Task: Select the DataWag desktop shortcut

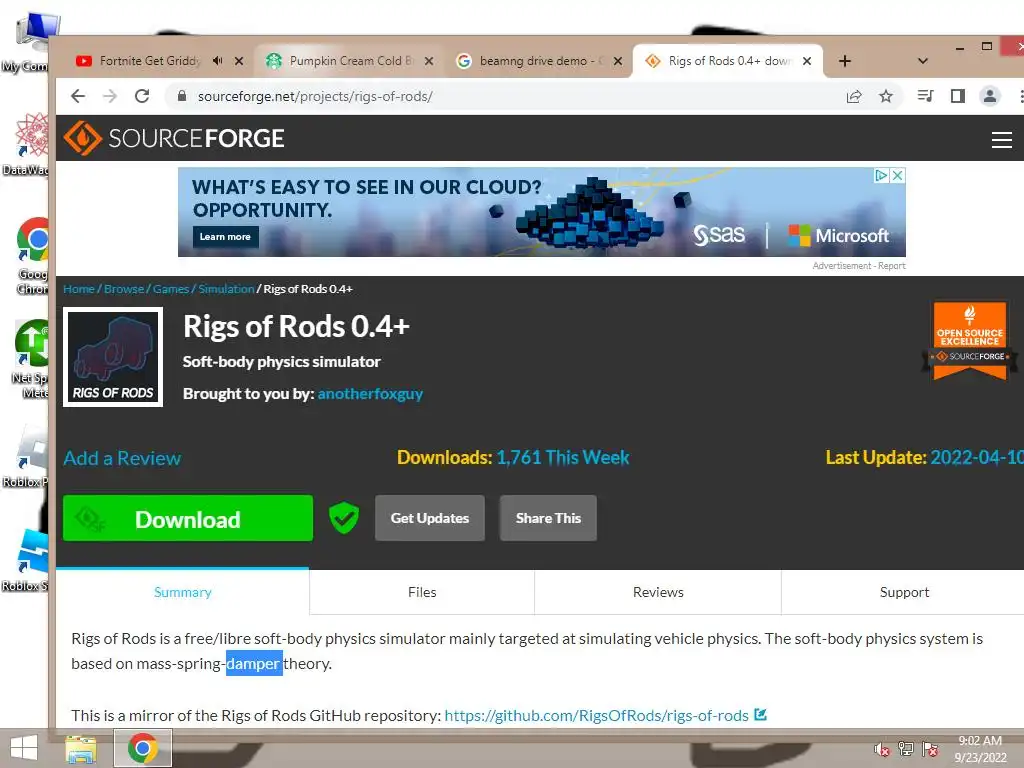Action: (x=26, y=144)
